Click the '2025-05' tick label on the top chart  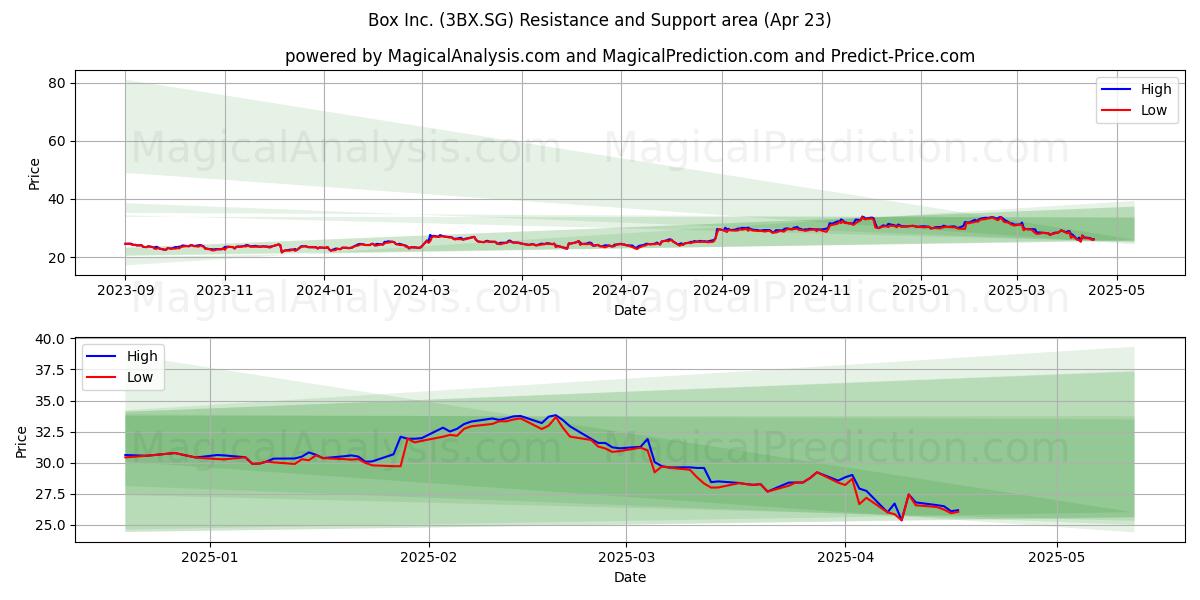click(x=1116, y=290)
